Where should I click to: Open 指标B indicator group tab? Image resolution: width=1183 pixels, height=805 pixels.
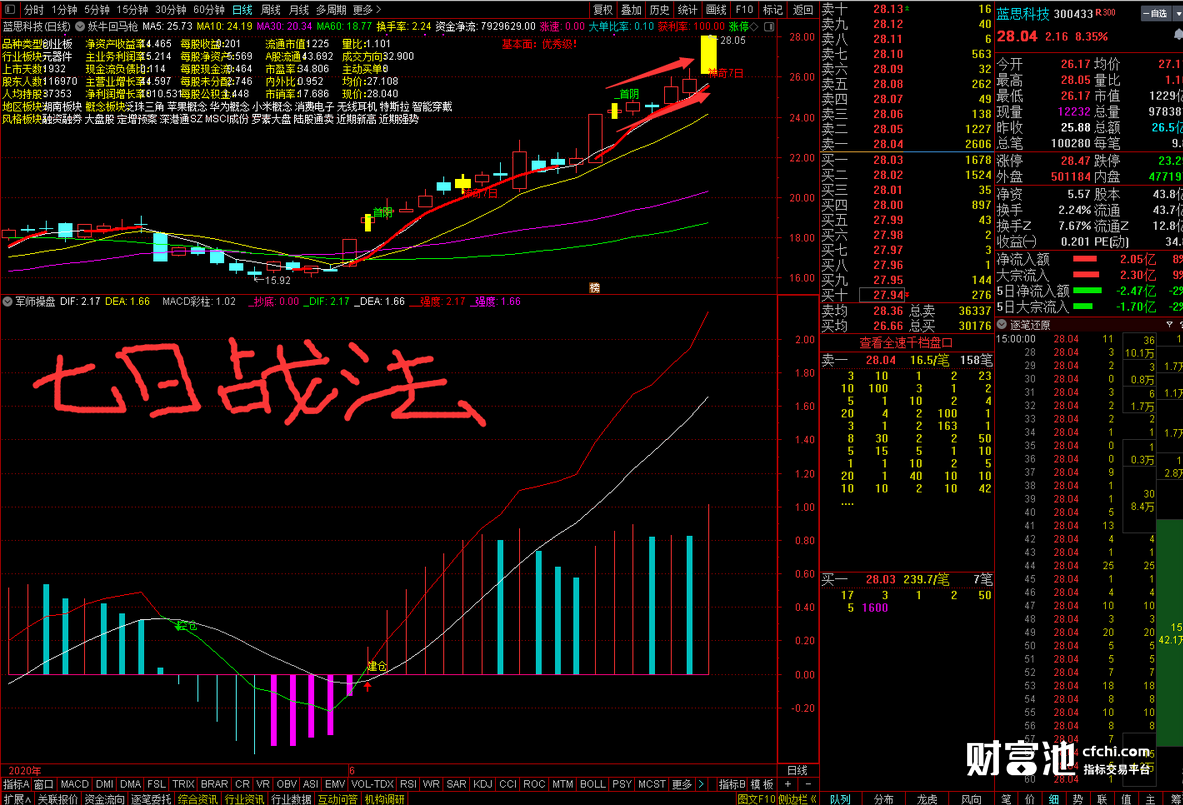732,785
